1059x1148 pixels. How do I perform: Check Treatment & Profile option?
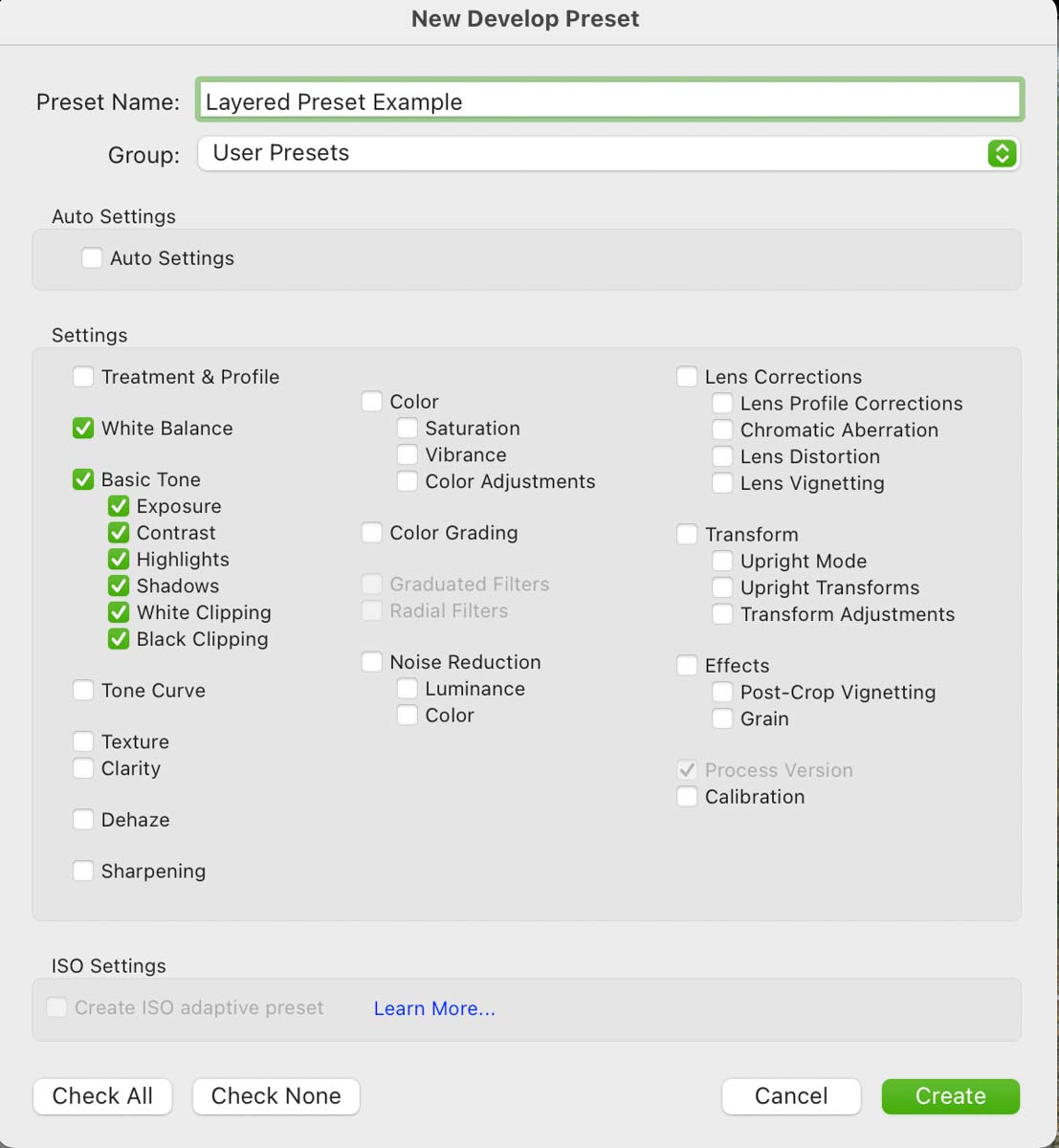(83, 376)
